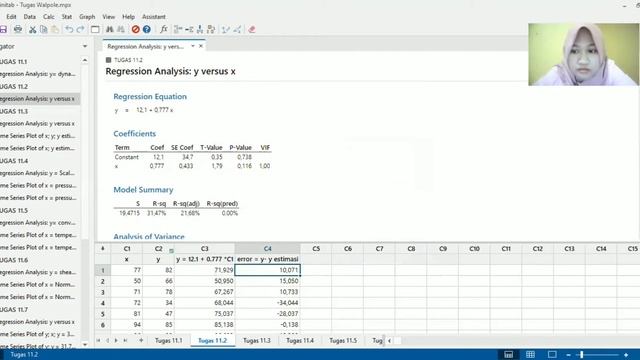Click the red Cancel circle icon
This screenshot has width=640, height=360.
[136, 29]
